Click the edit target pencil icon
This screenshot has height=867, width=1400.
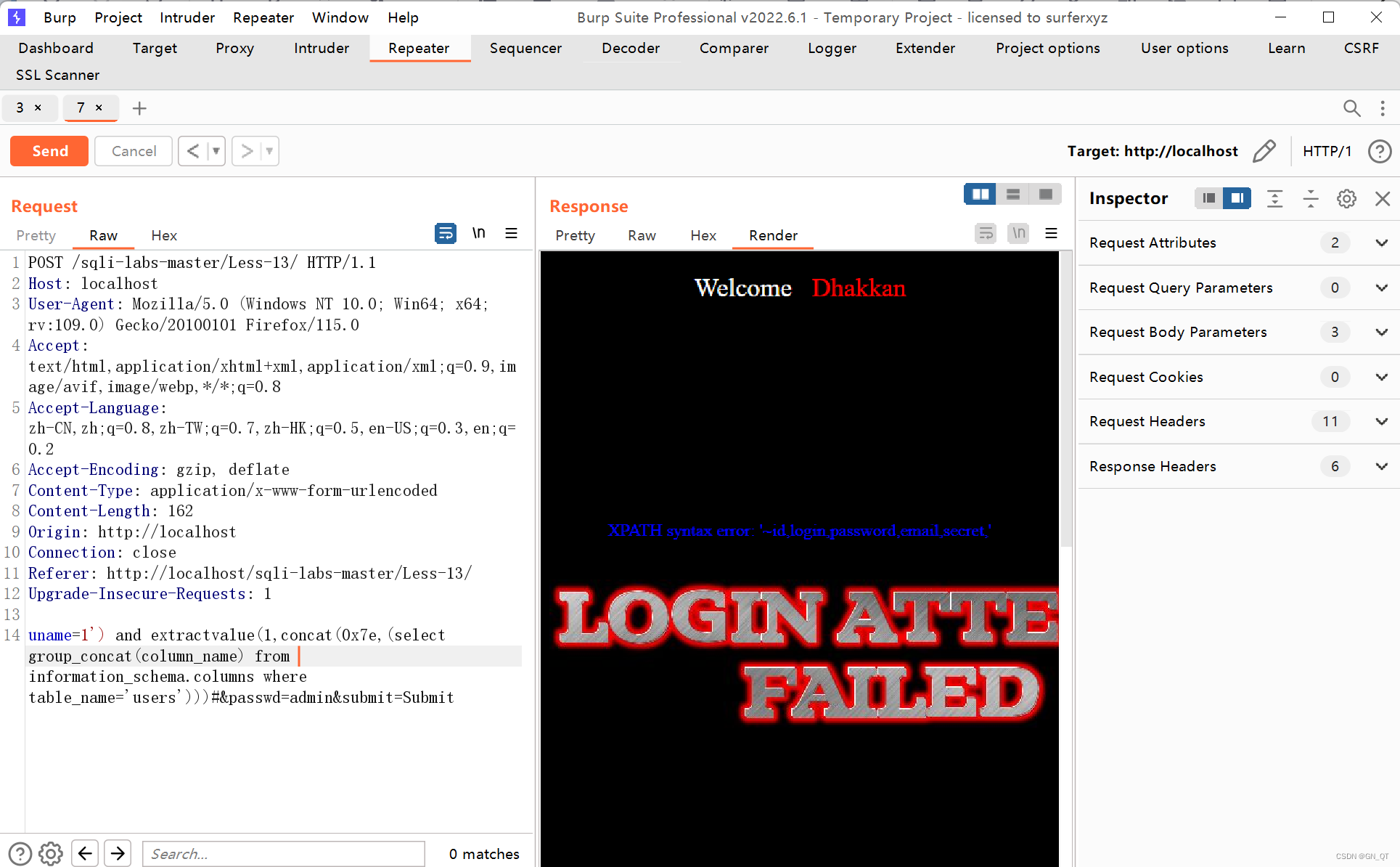pos(1264,151)
